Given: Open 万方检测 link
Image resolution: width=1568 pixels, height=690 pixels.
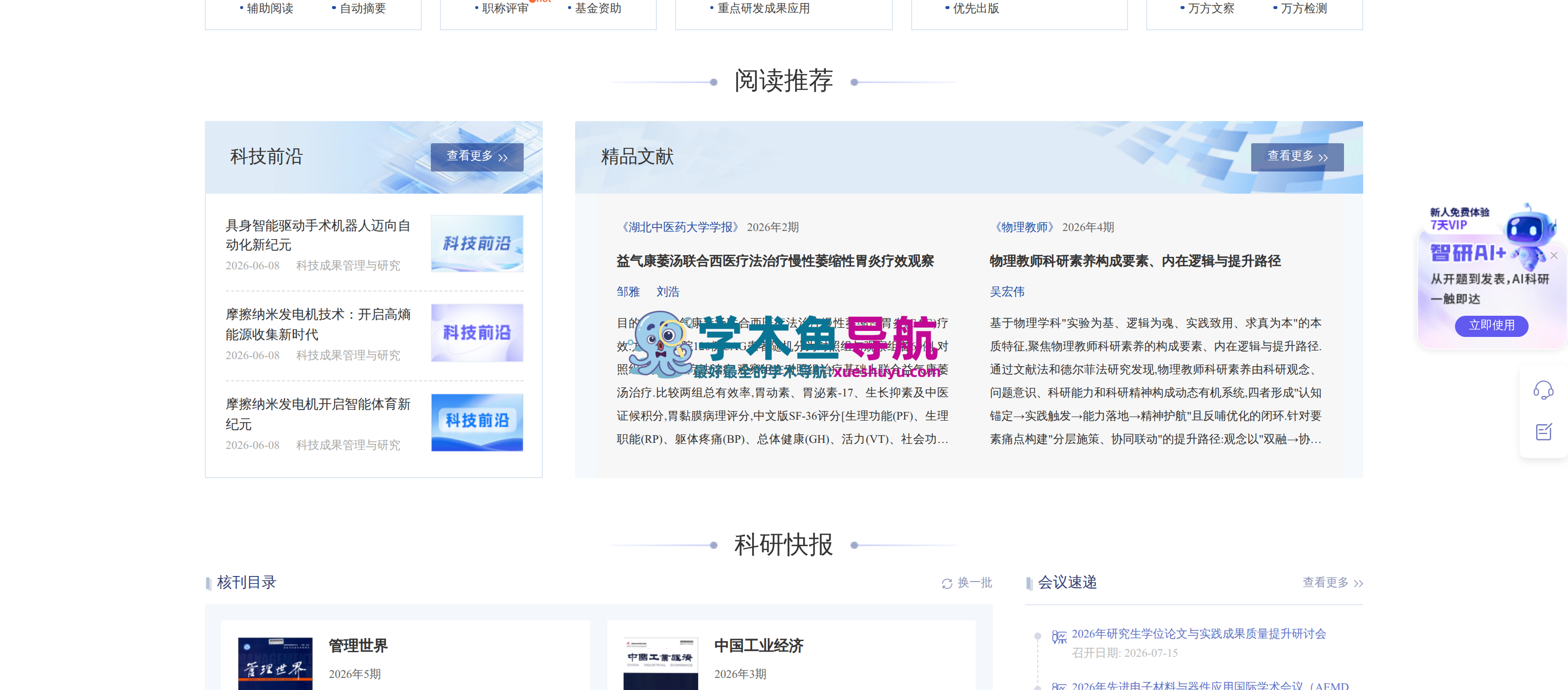Looking at the screenshot, I should click(1303, 8).
